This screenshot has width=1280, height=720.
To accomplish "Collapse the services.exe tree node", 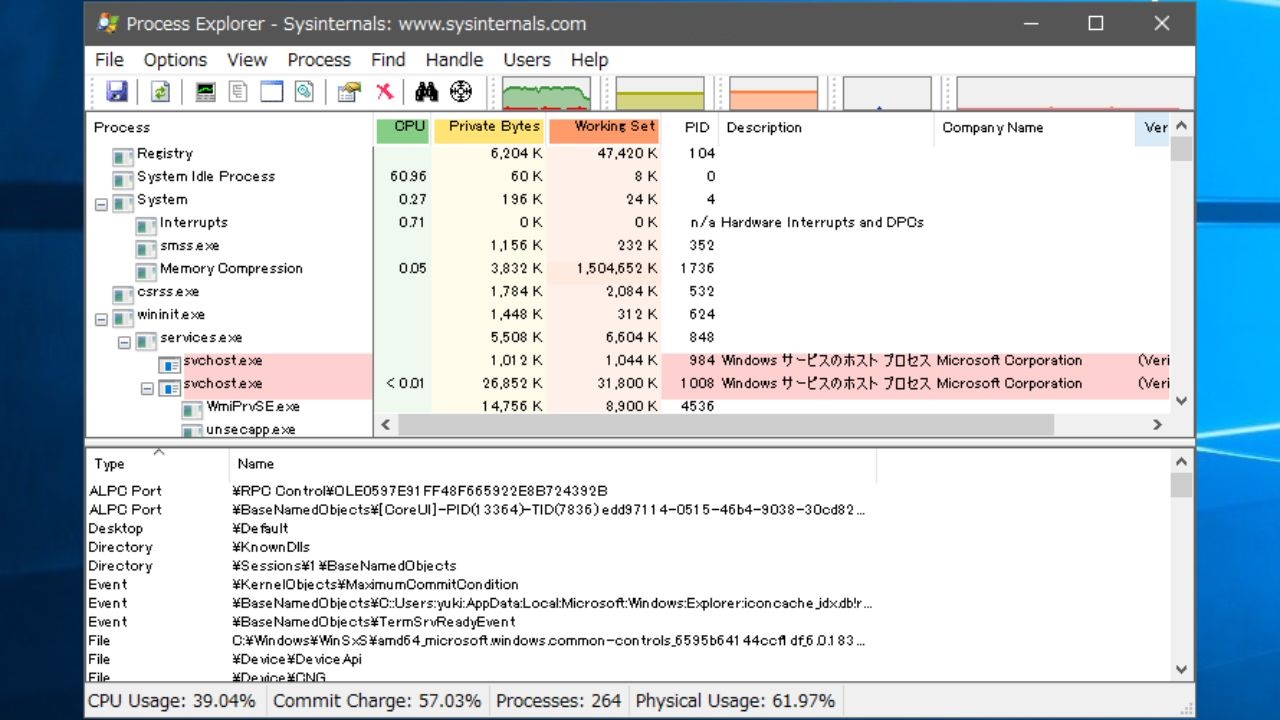I will [124, 342].
